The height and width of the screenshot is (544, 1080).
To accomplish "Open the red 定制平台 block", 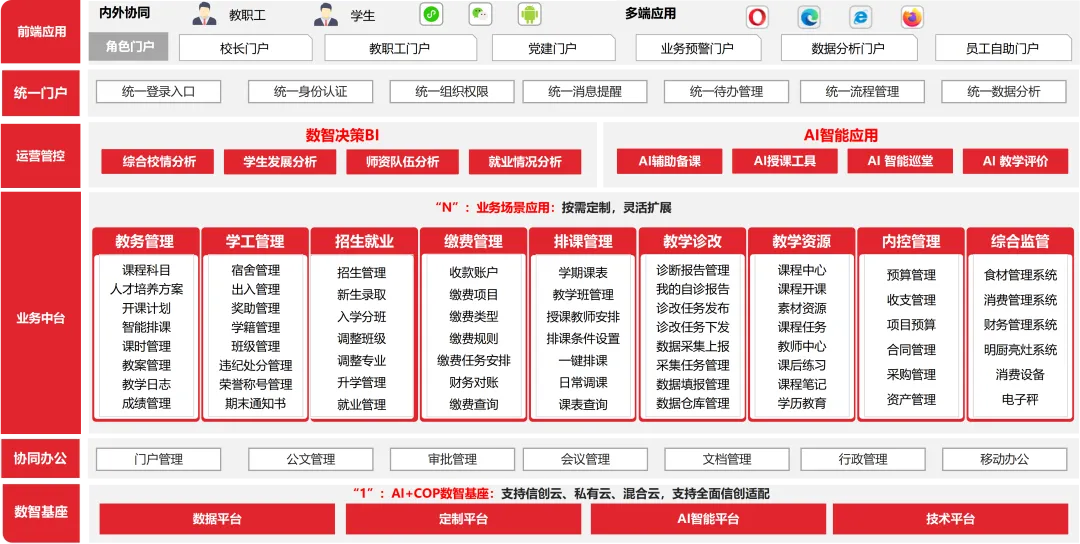I will 464,519.
